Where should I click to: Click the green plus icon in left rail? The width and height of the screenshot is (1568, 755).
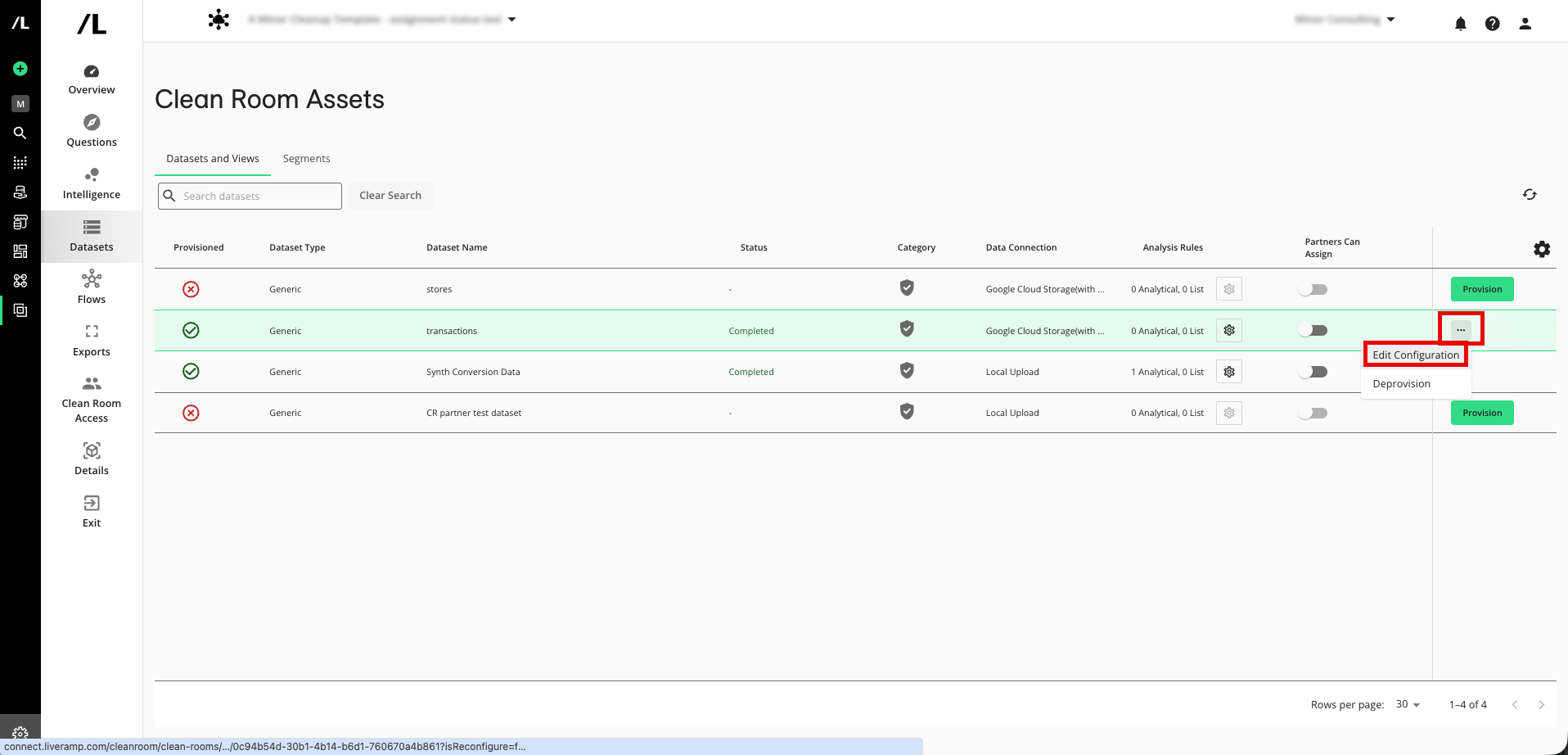click(20, 69)
